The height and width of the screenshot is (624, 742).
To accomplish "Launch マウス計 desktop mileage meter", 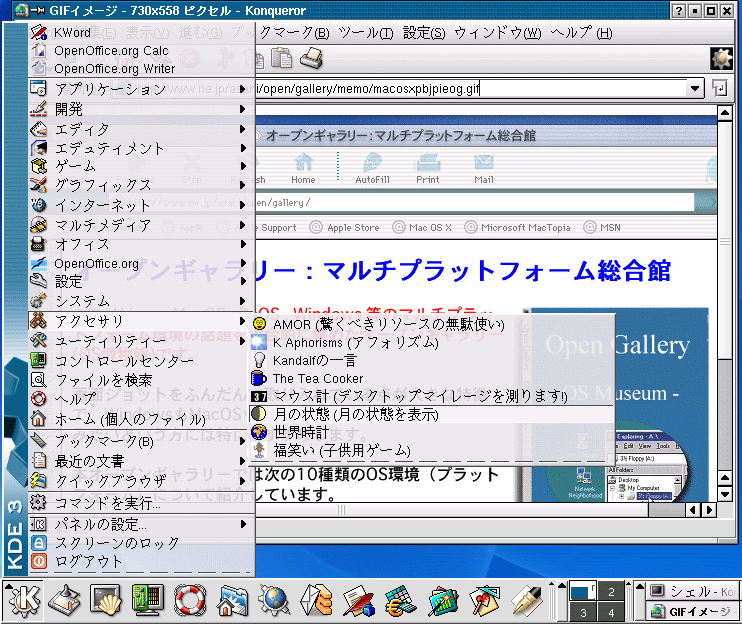I will point(432,396).
